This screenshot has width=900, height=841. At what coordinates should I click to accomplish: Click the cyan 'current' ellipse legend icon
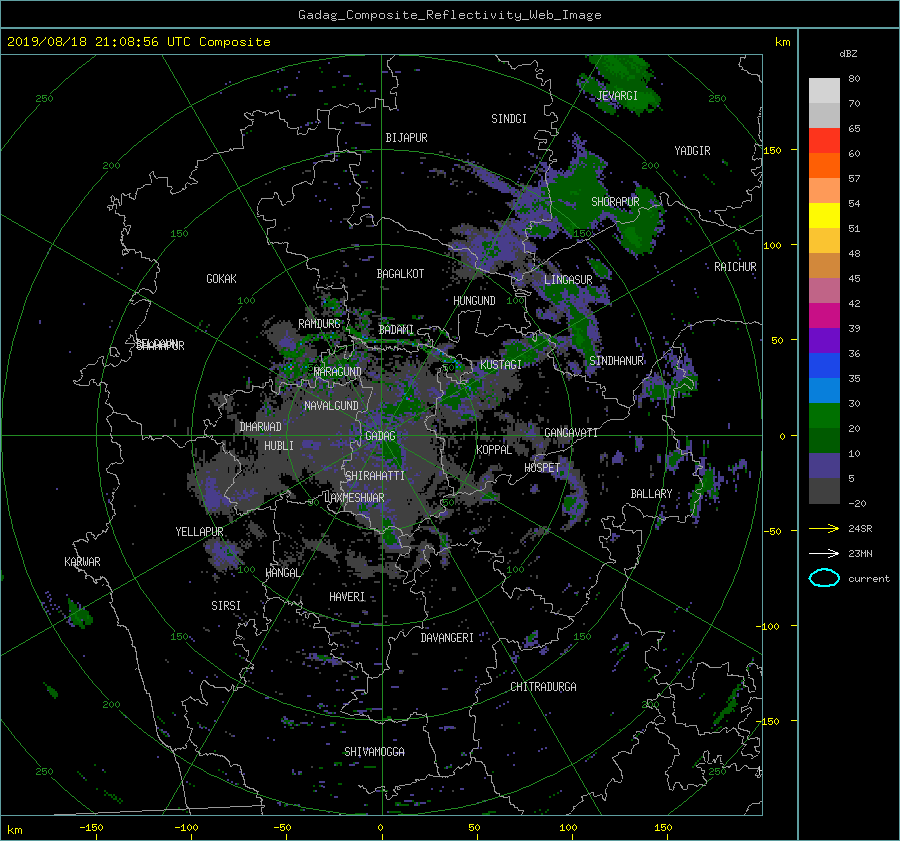click(824, 578)
